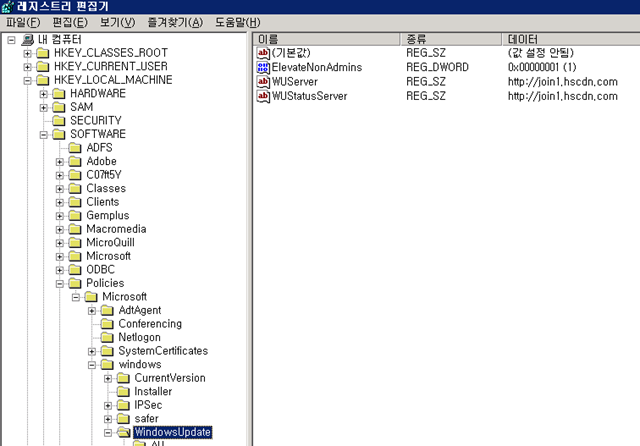This screenshot has height=446, width=640.
Task: Click the HKEY_LOCAL_MACHINE folder icon
Action: [x=42, y=80]
